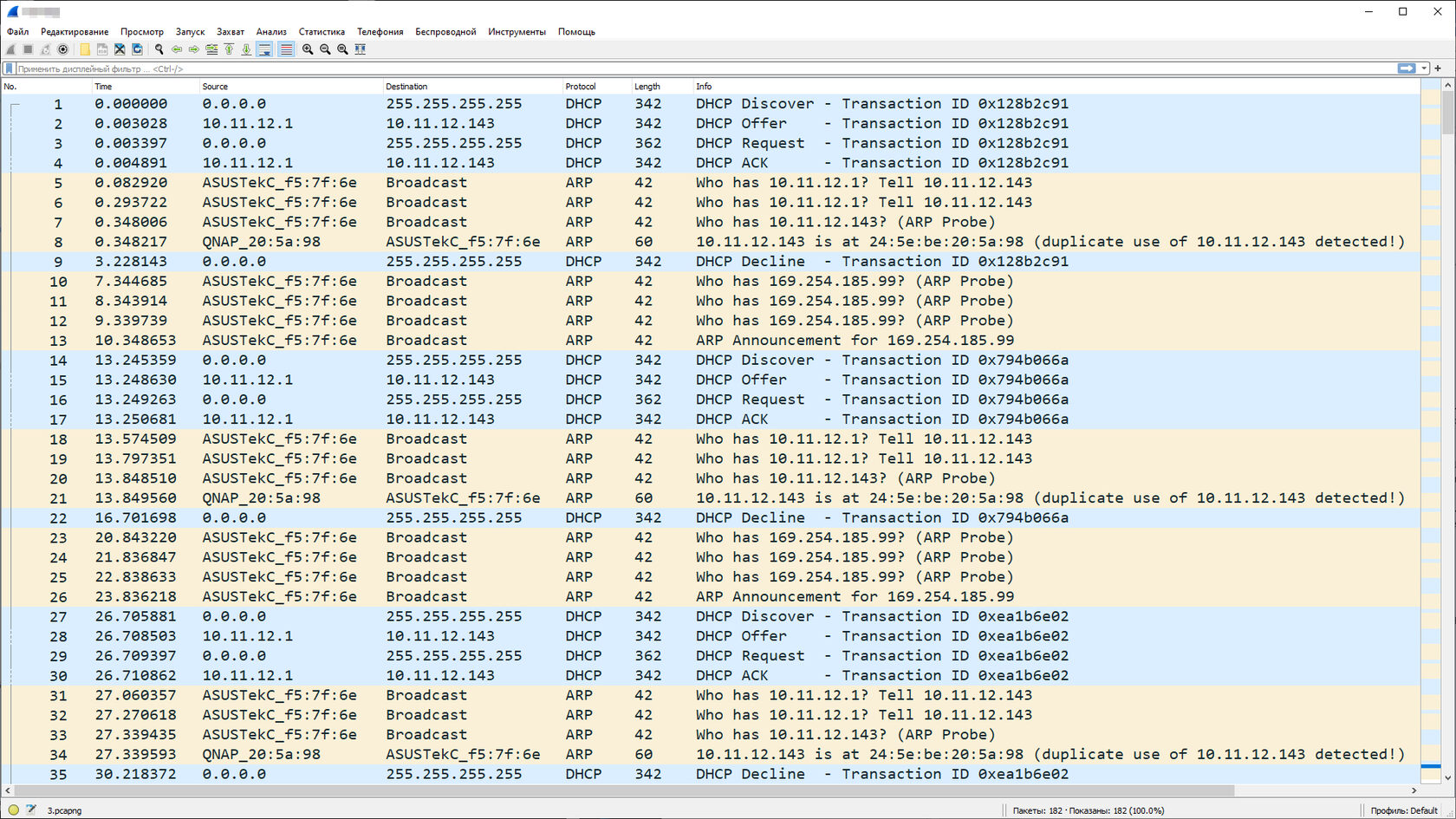1456x819 pixels.
Task: Sort by the Protocol column header
Action: [597, 87]
